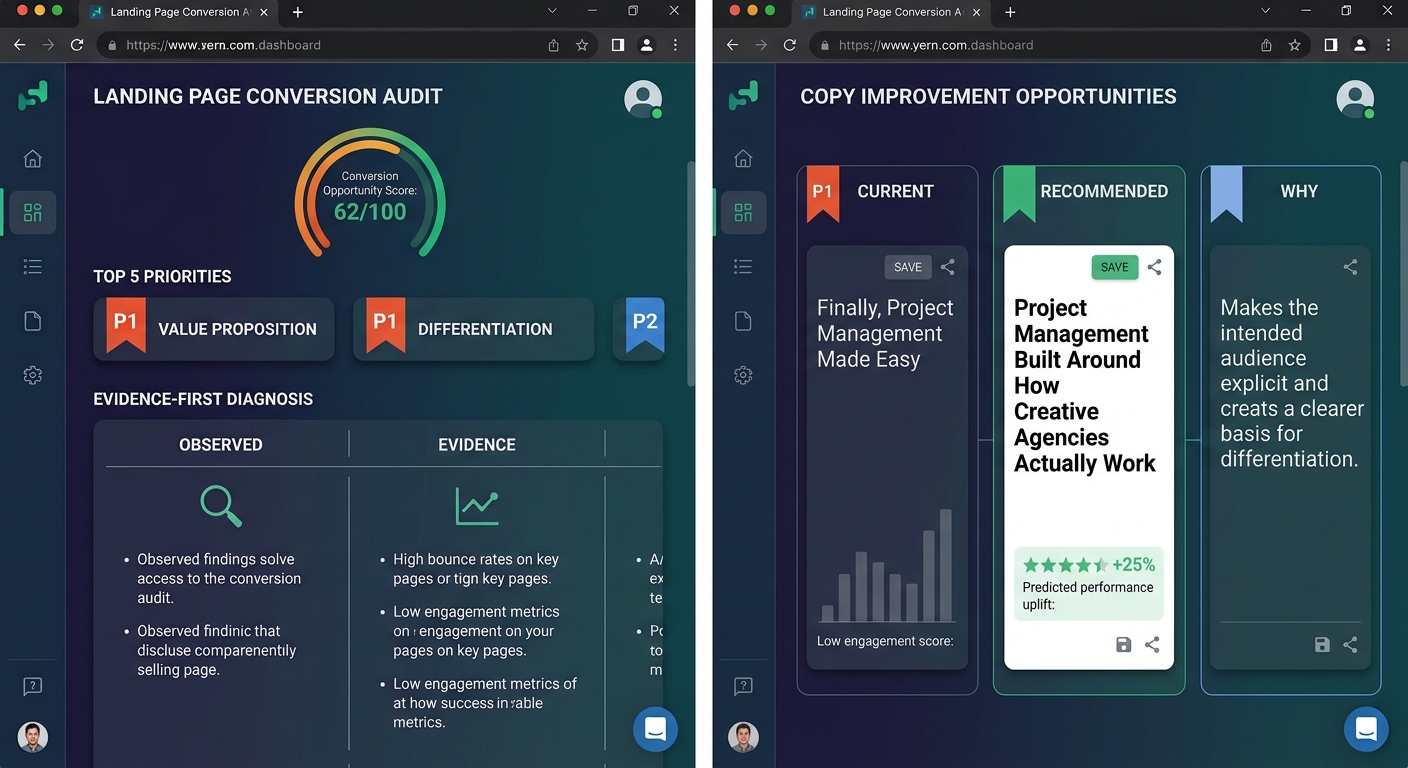Viewport: 1408px width, 768px height.
Task: Open settings gear in left window sidebar
Action: [x=33, y=375]
